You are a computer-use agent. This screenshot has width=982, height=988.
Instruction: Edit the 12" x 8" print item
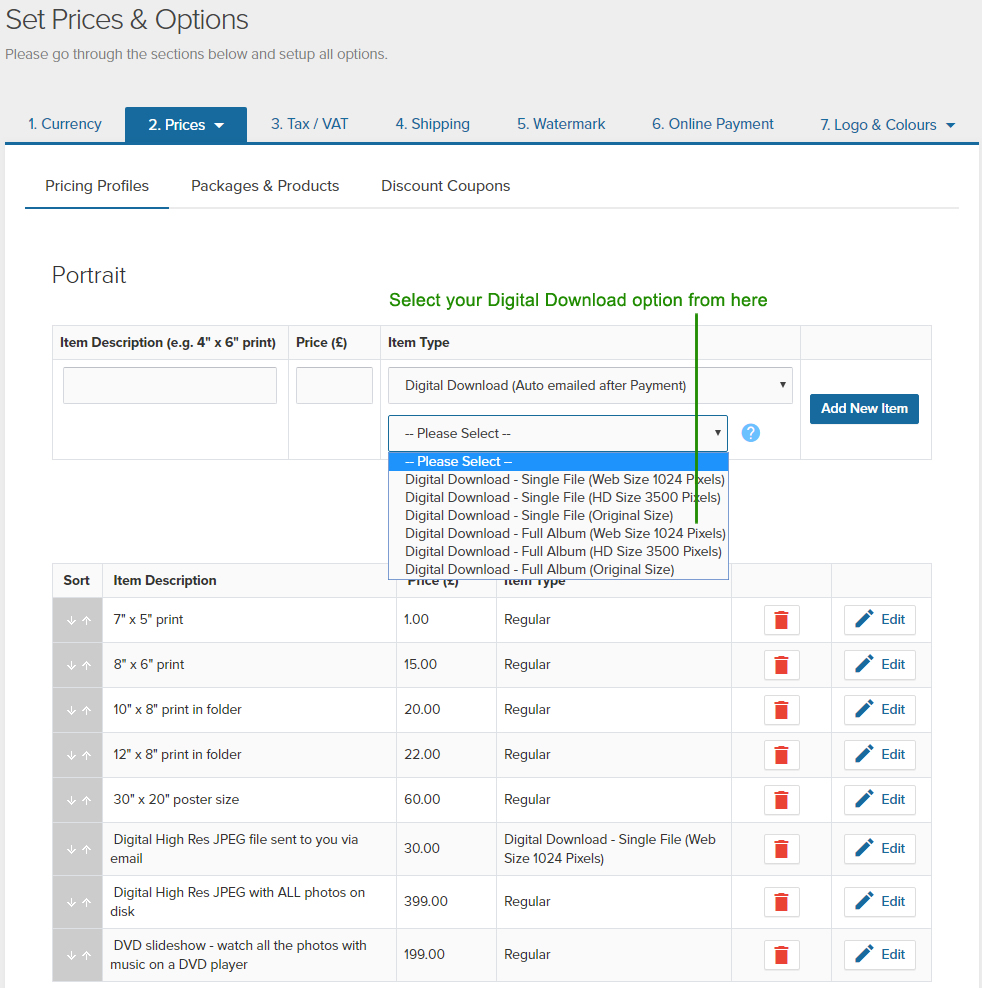coord(880,755)
